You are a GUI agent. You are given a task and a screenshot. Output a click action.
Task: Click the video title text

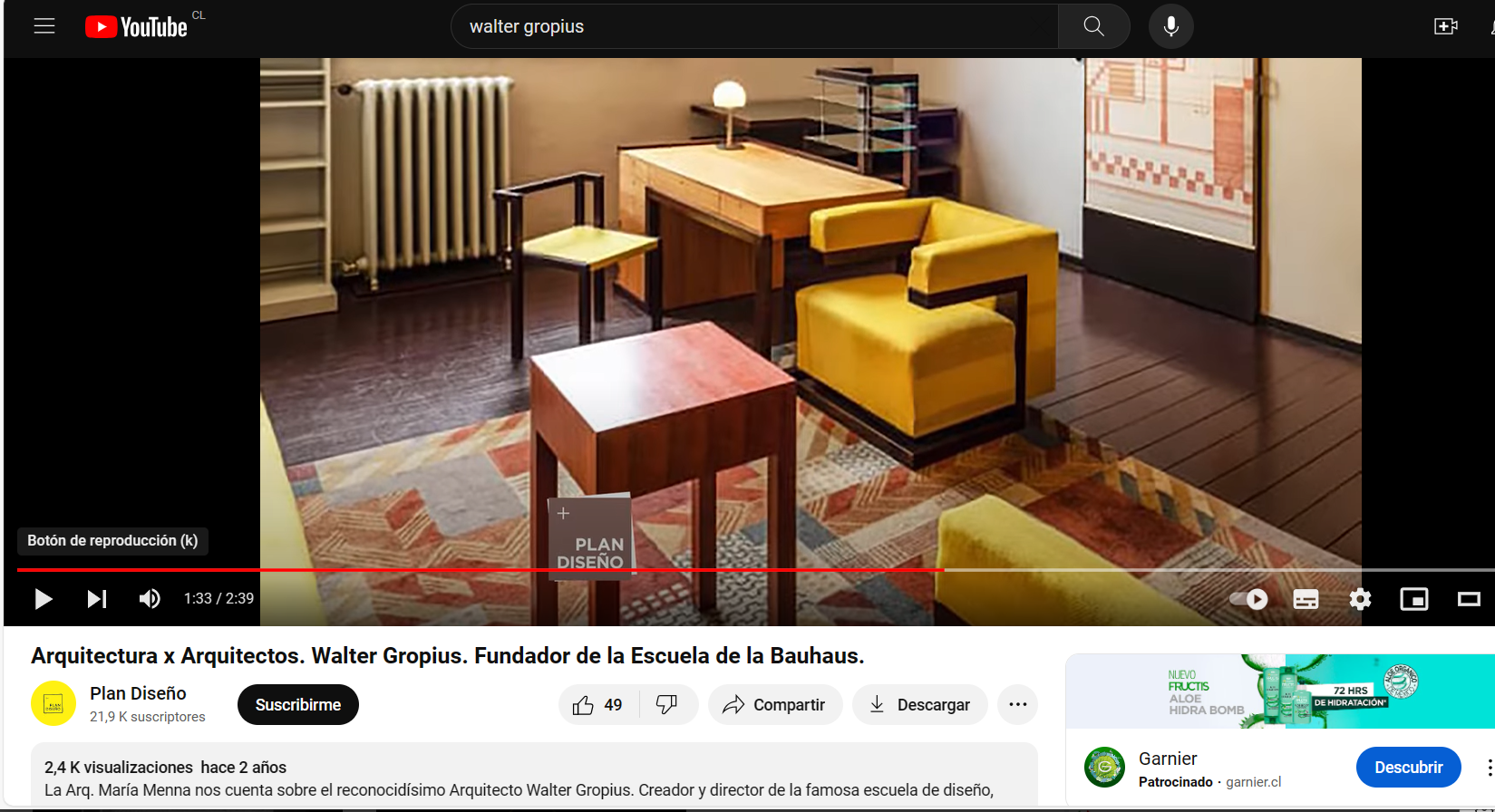coord(448,655)
